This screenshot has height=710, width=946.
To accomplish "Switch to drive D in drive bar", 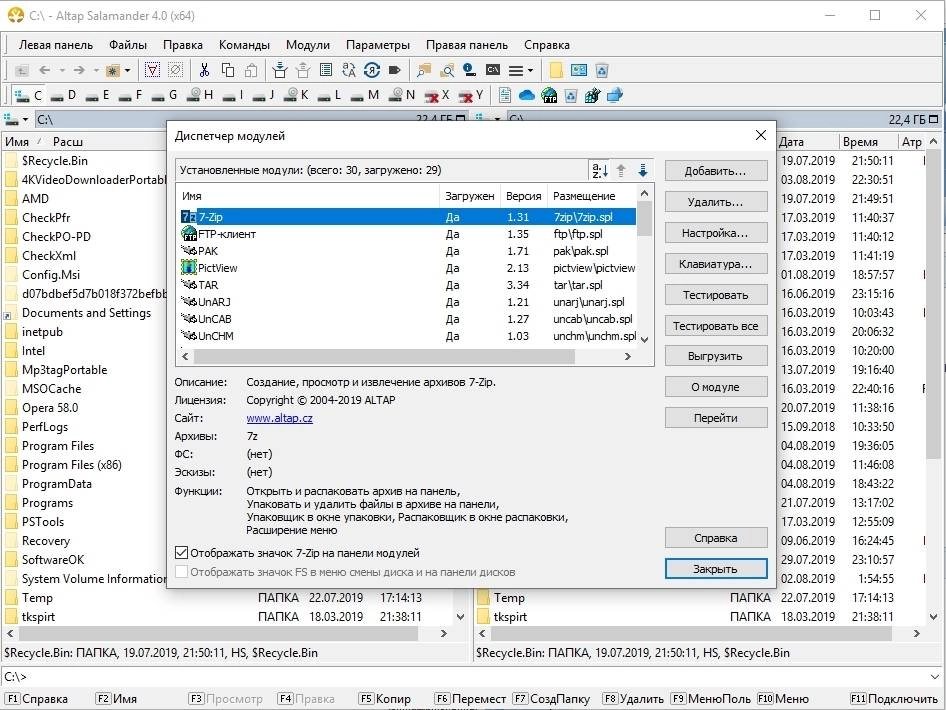I will click(64, 95).
